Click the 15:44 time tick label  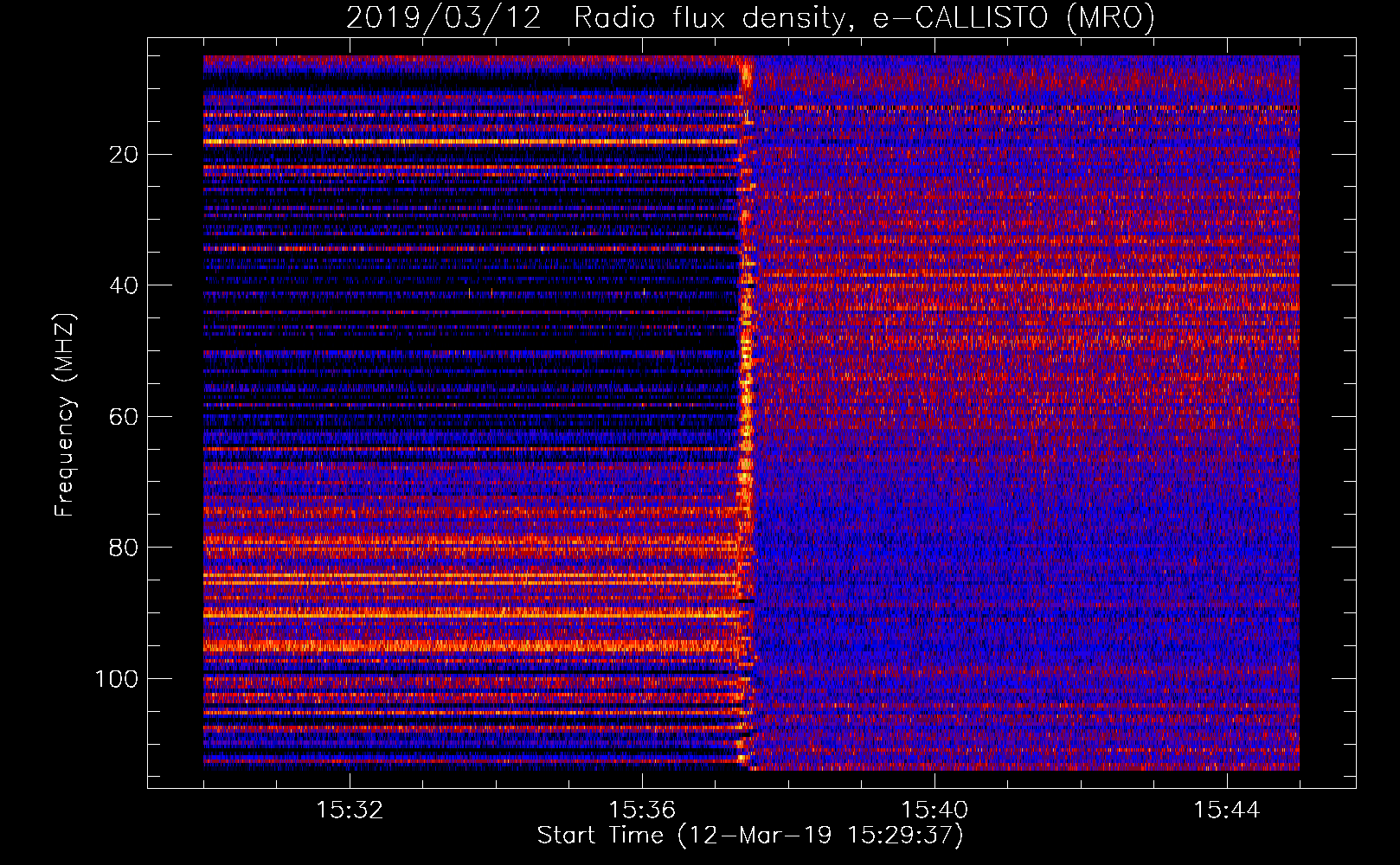pos(1227,811)
